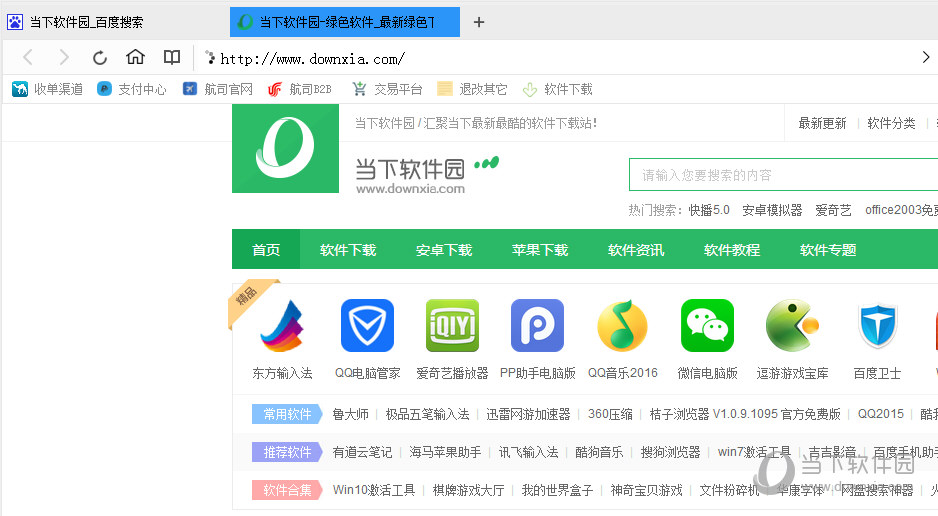Click 360压缩 link
This screenshot has height=516, width=938.
click(610, 414)
